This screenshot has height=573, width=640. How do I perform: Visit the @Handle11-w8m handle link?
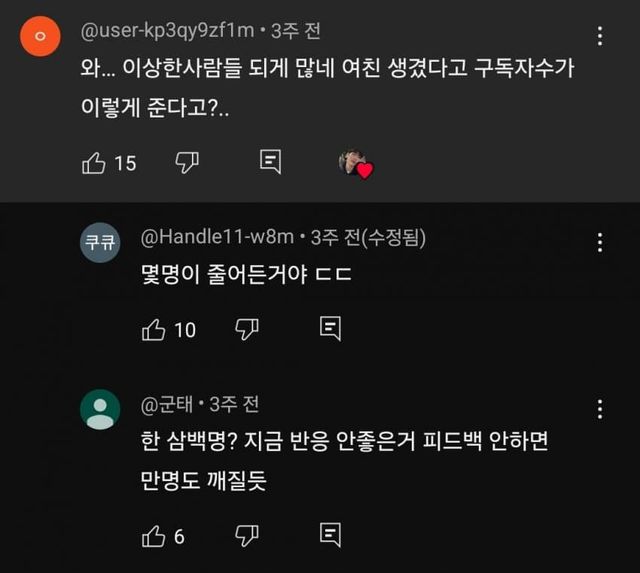point(217,237)
